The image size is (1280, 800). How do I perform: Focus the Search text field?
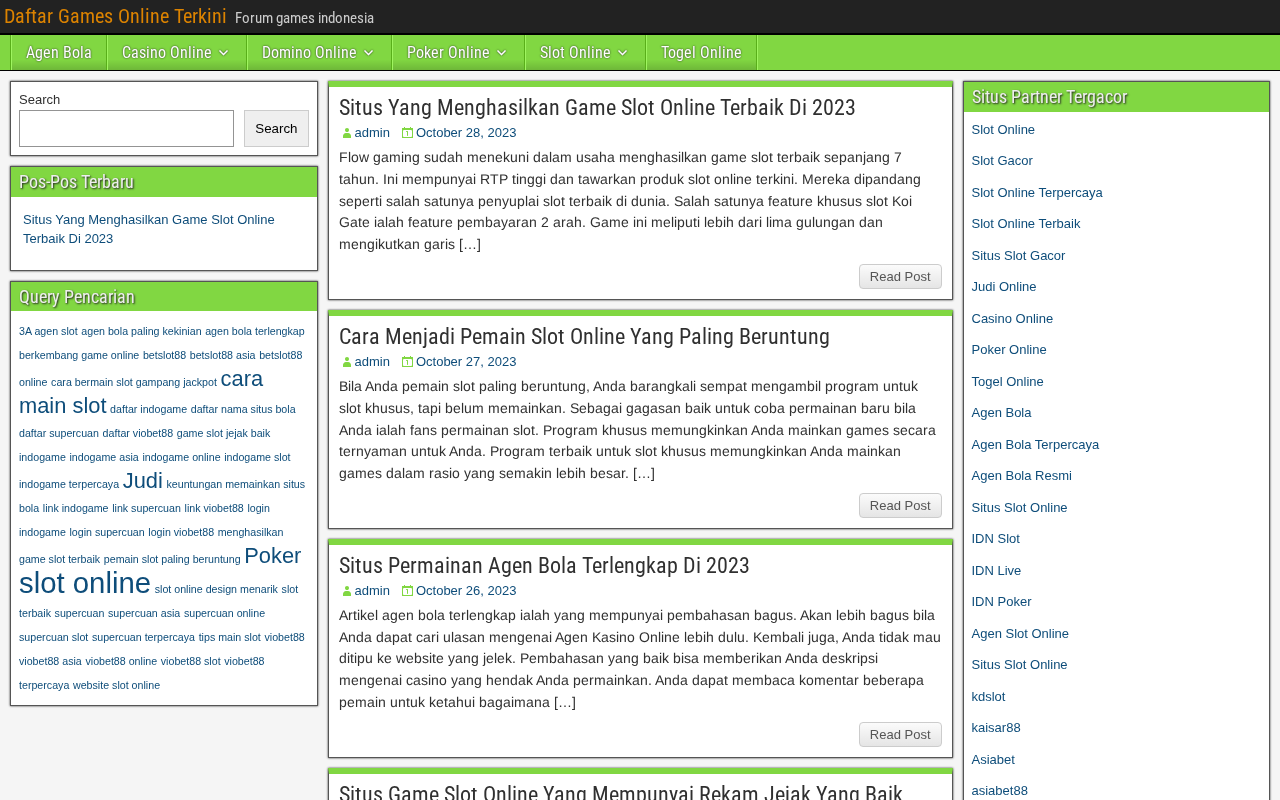point(126,128)
